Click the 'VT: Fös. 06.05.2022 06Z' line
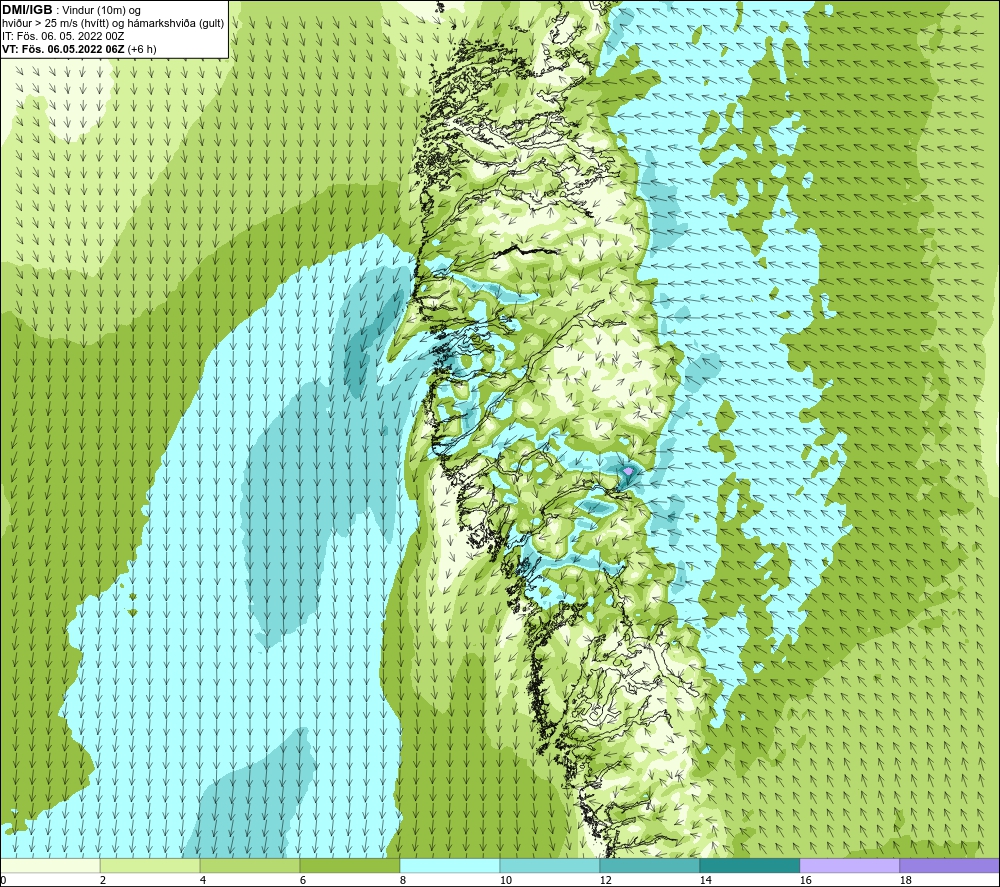 click(64, 49)
